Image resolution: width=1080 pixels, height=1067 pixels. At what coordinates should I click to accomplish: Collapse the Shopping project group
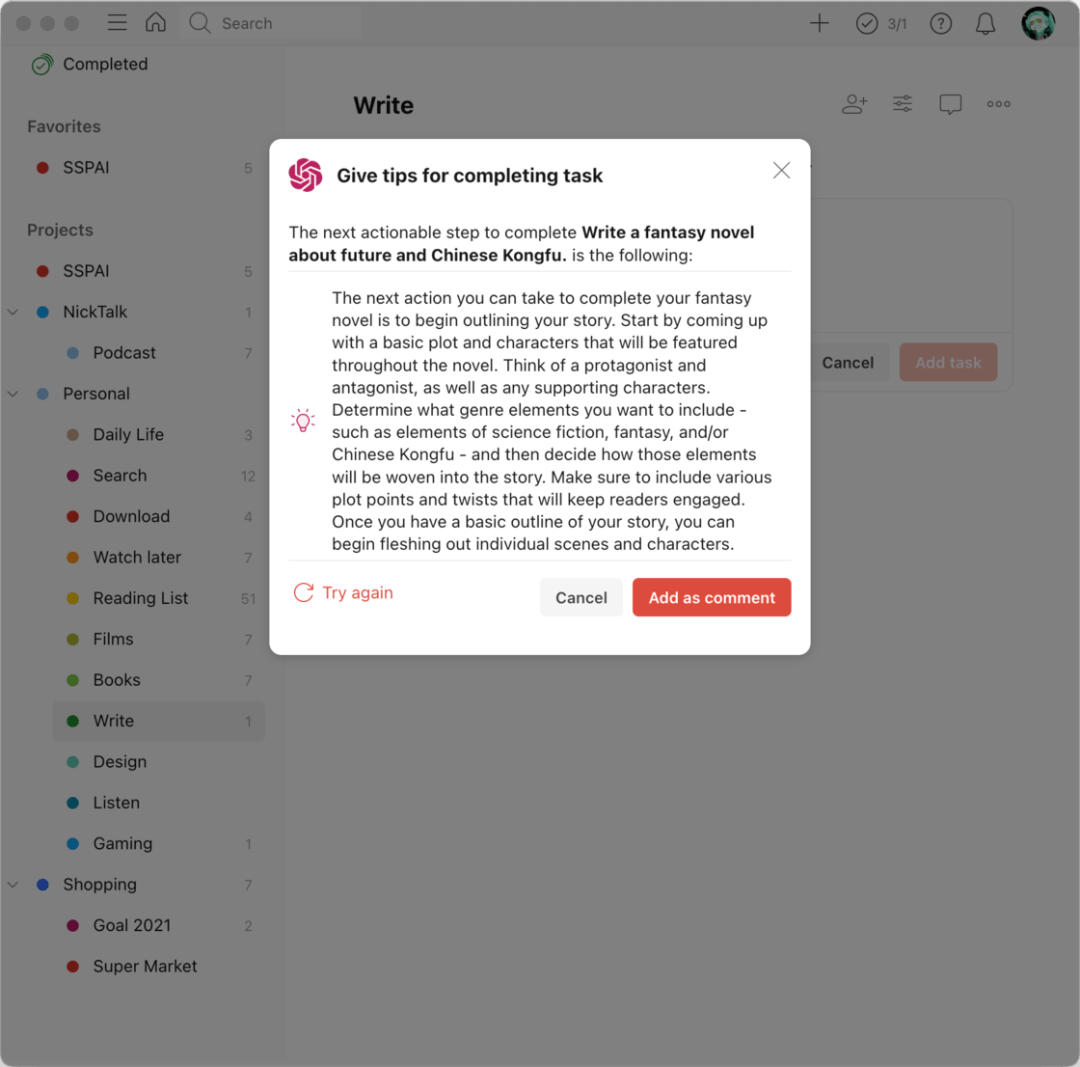coord(12,884)
